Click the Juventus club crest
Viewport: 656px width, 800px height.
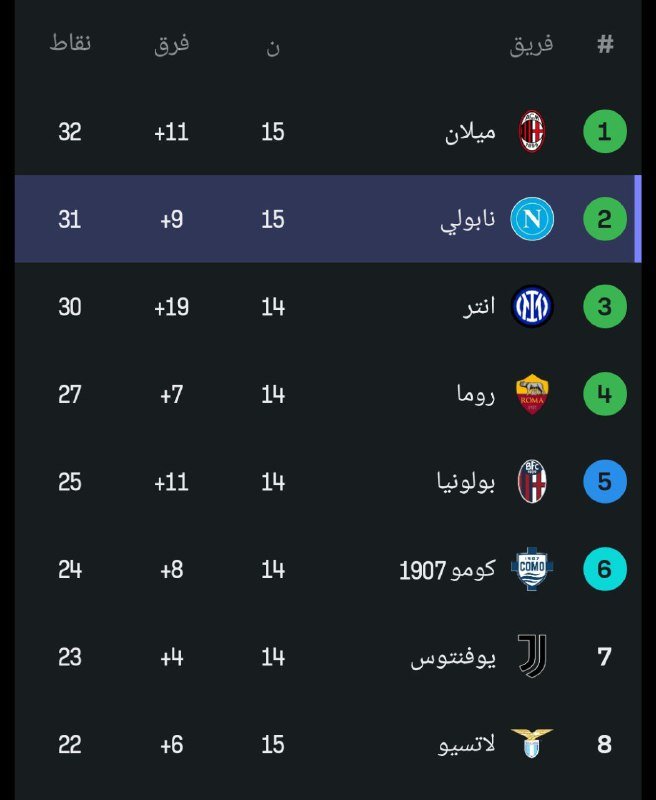pyautogui.click(x=532, y=657)
